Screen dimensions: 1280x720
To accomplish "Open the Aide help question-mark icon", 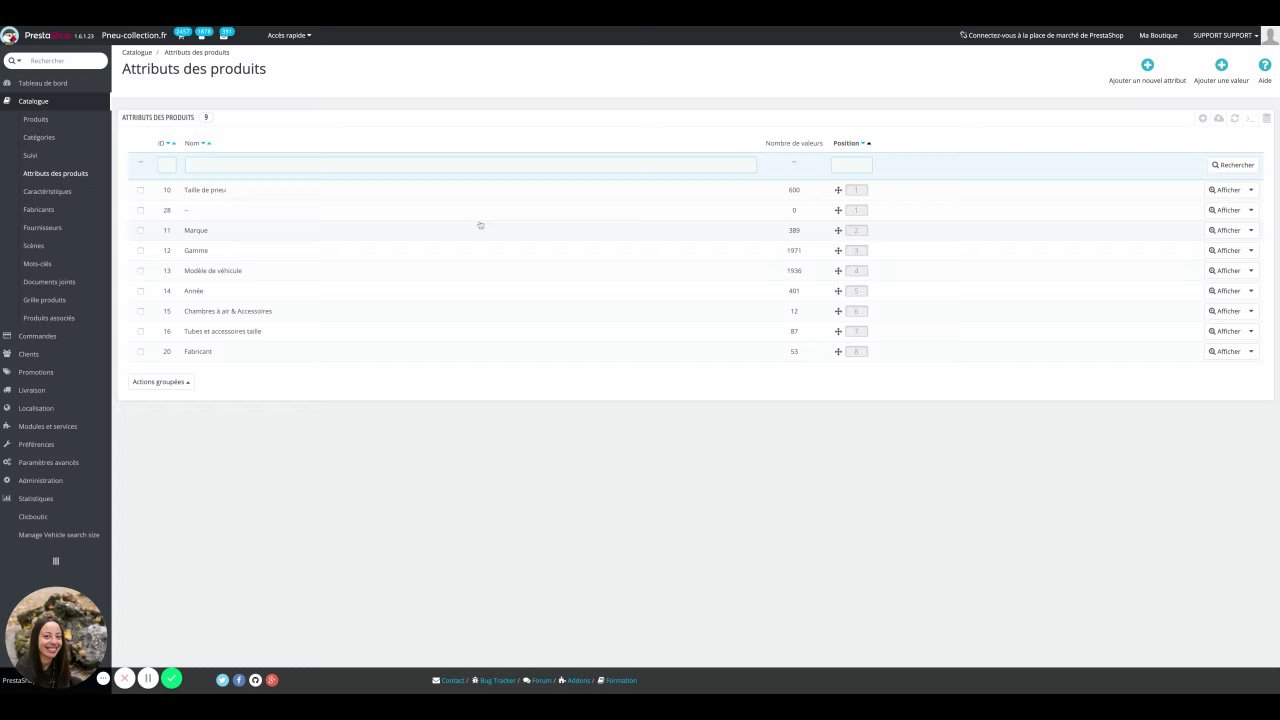I will (x=1265, y=65).
